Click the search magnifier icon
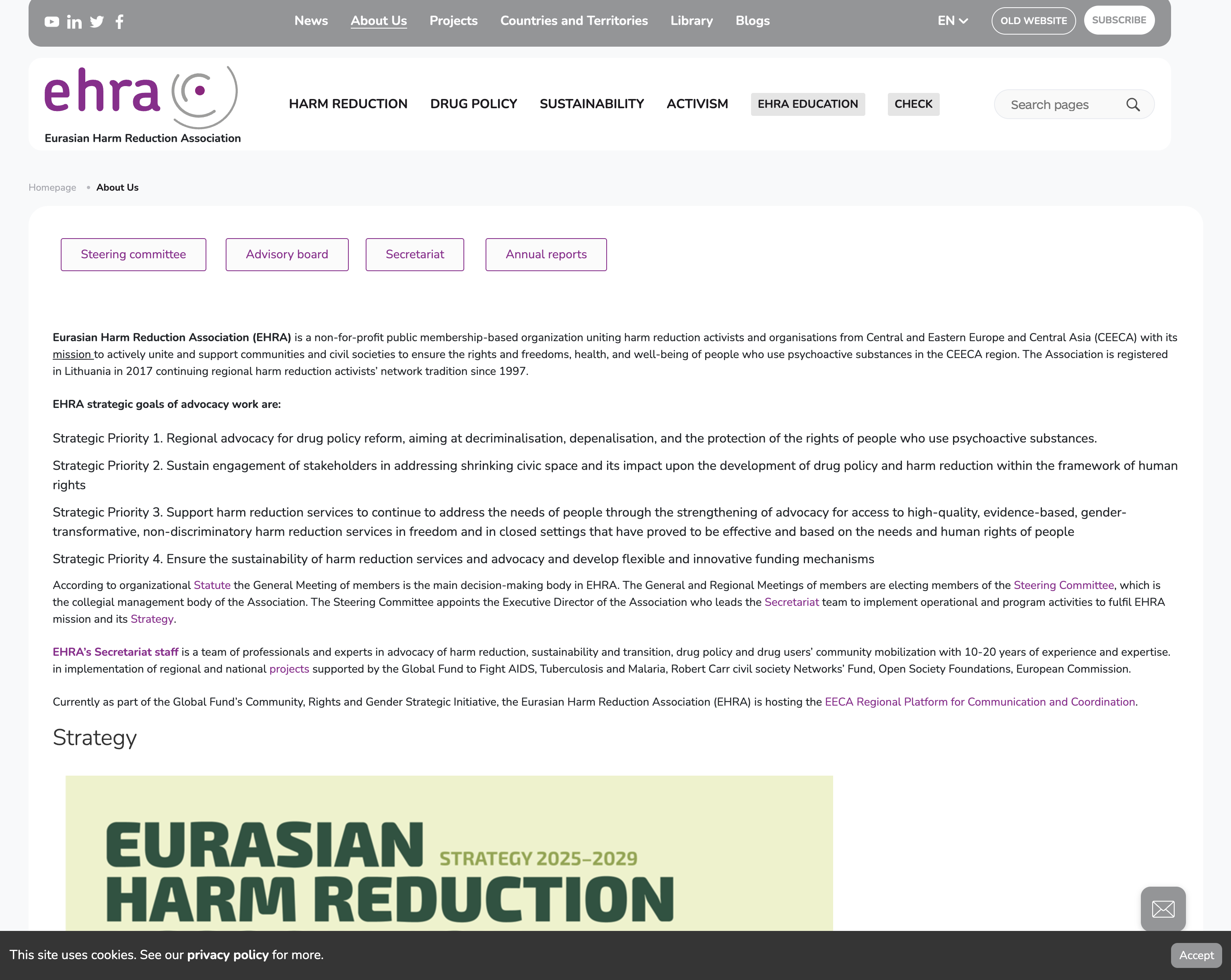The image size is (1231, 980). click(x=1133, y=105)
